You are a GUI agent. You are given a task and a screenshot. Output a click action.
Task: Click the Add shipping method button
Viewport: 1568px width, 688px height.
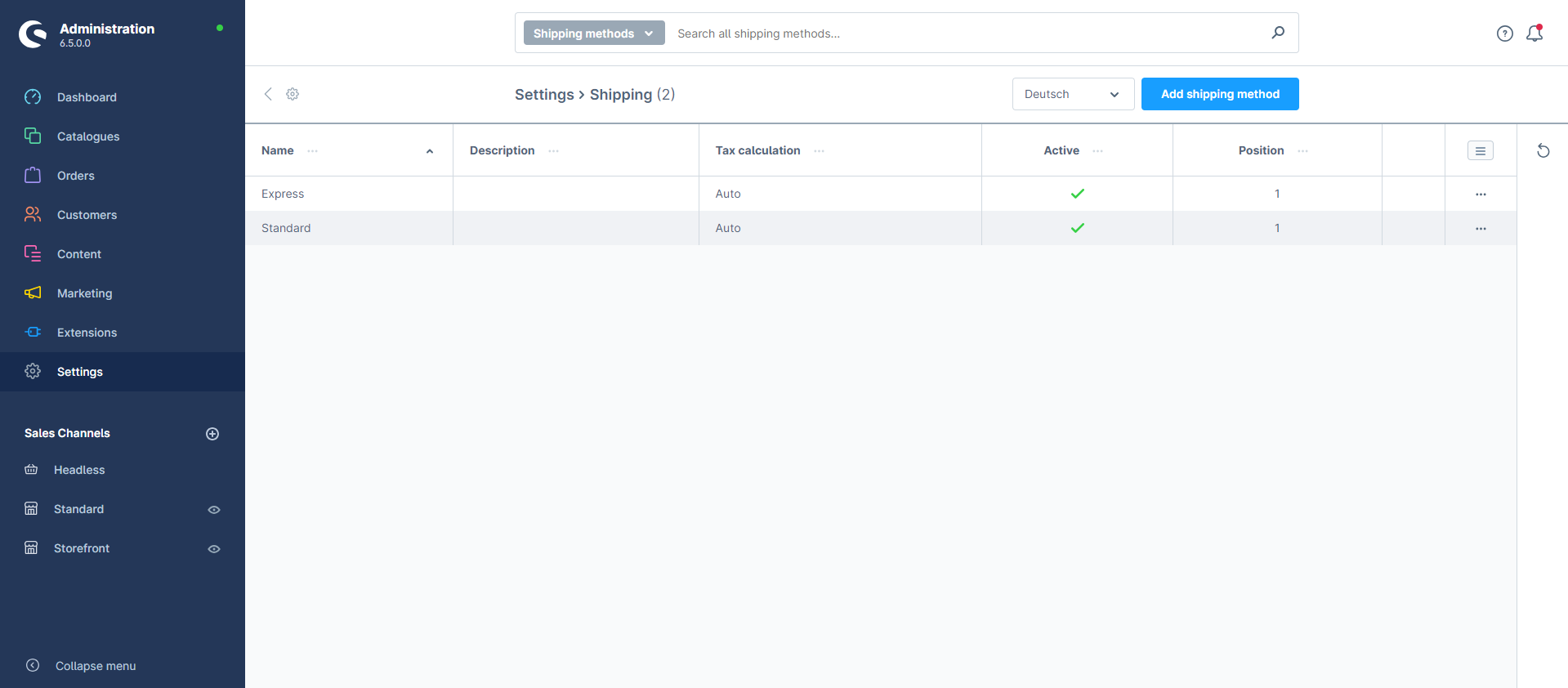click(x=1219, y=94)
